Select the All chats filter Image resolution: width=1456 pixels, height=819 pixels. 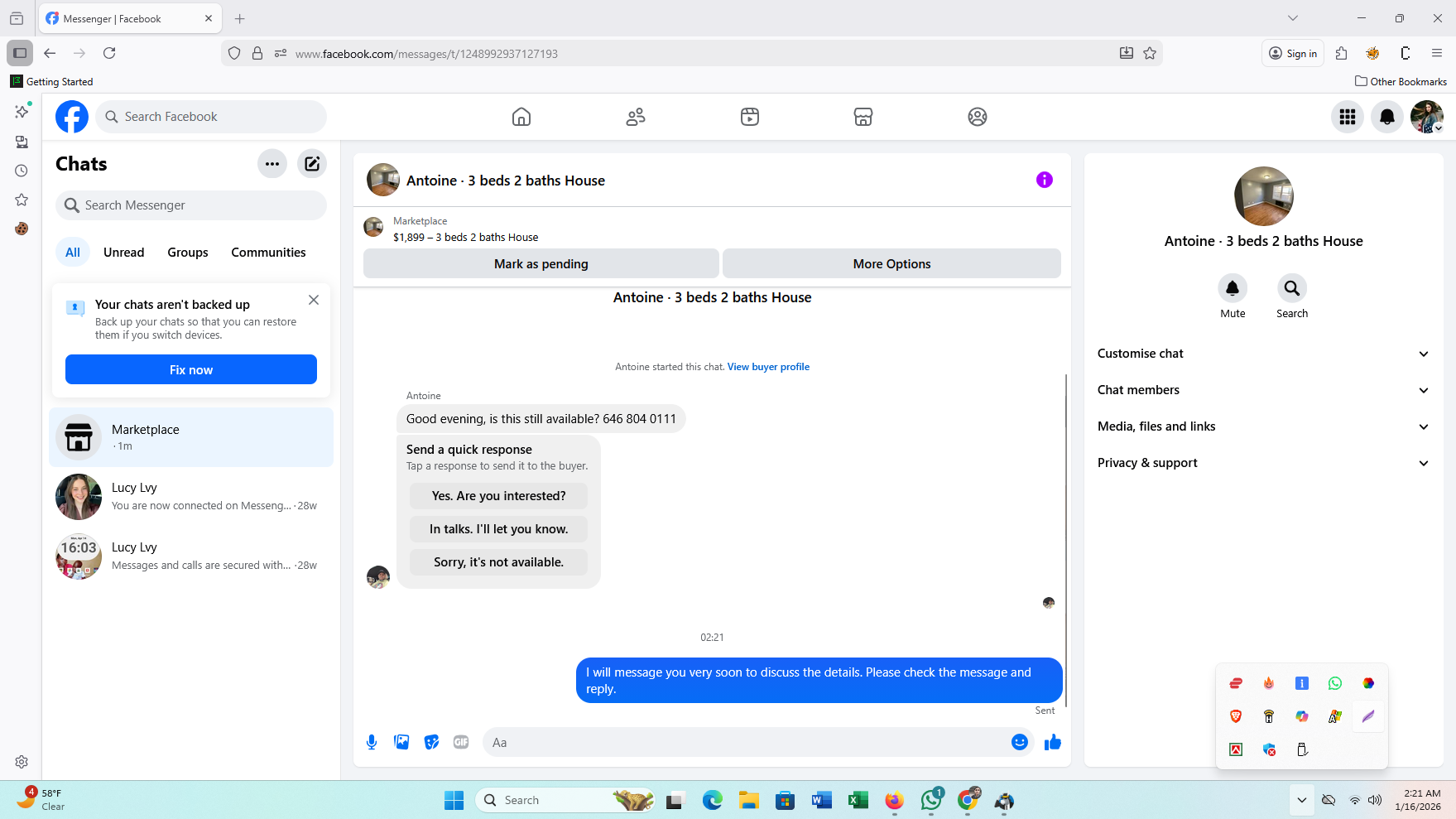[x=73, y=253]
